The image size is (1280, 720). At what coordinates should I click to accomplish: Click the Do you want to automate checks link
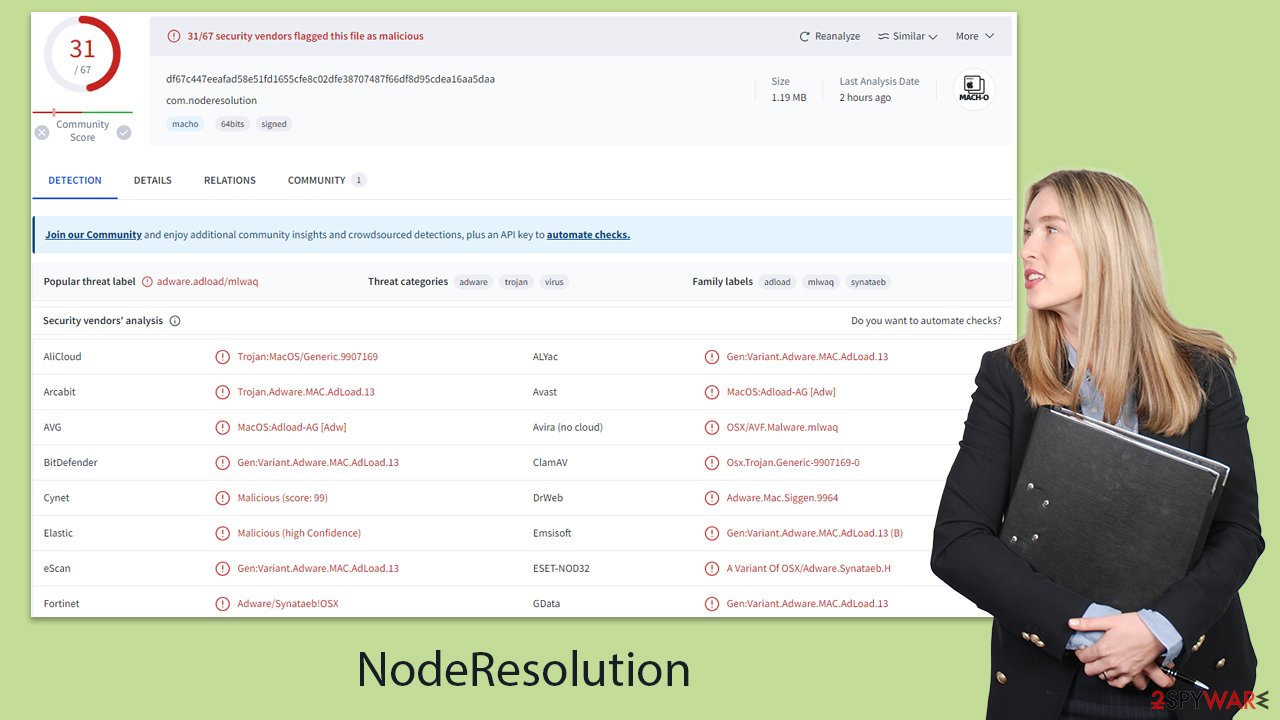tap(926, 321)
